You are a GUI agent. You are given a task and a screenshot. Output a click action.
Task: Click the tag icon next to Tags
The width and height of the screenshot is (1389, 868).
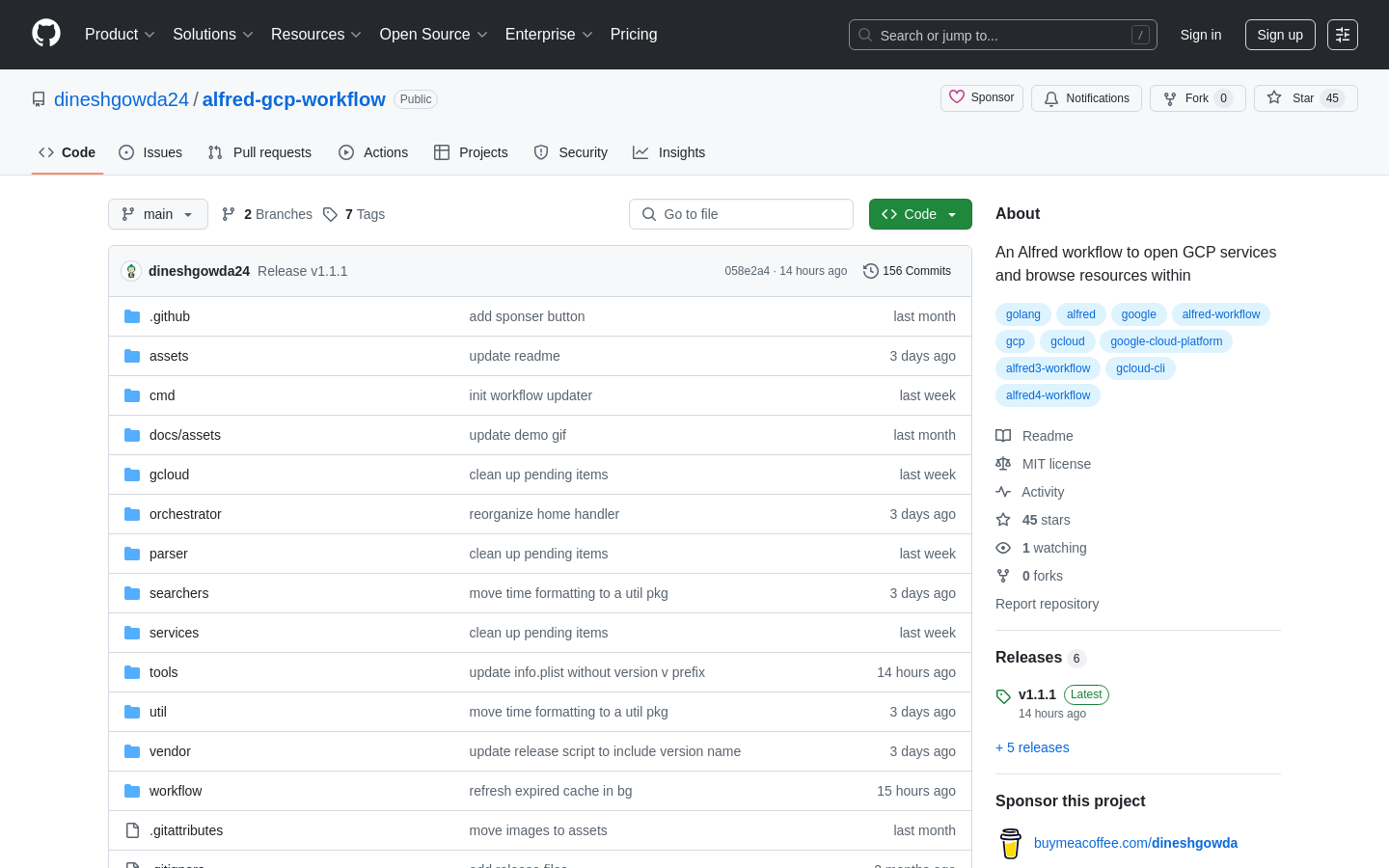point(330,214)
